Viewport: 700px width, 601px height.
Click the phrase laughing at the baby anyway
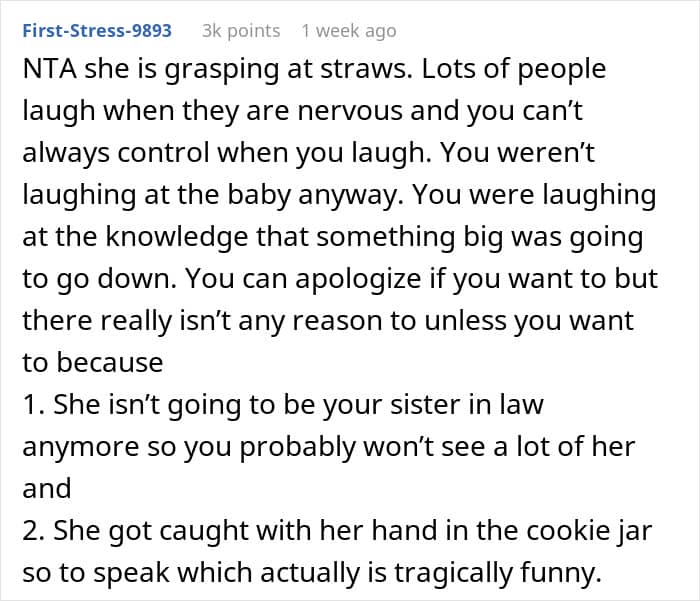click(213, 195)
